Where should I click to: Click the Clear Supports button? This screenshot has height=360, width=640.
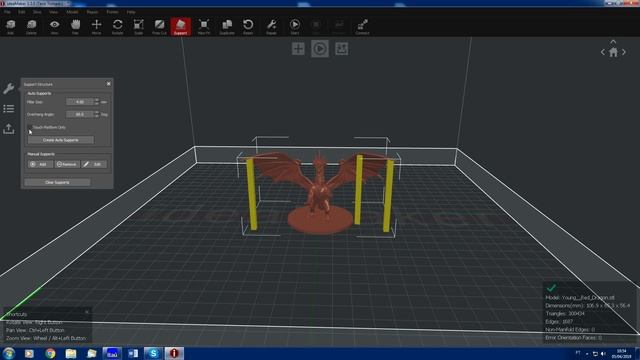(x=57, y=182)
